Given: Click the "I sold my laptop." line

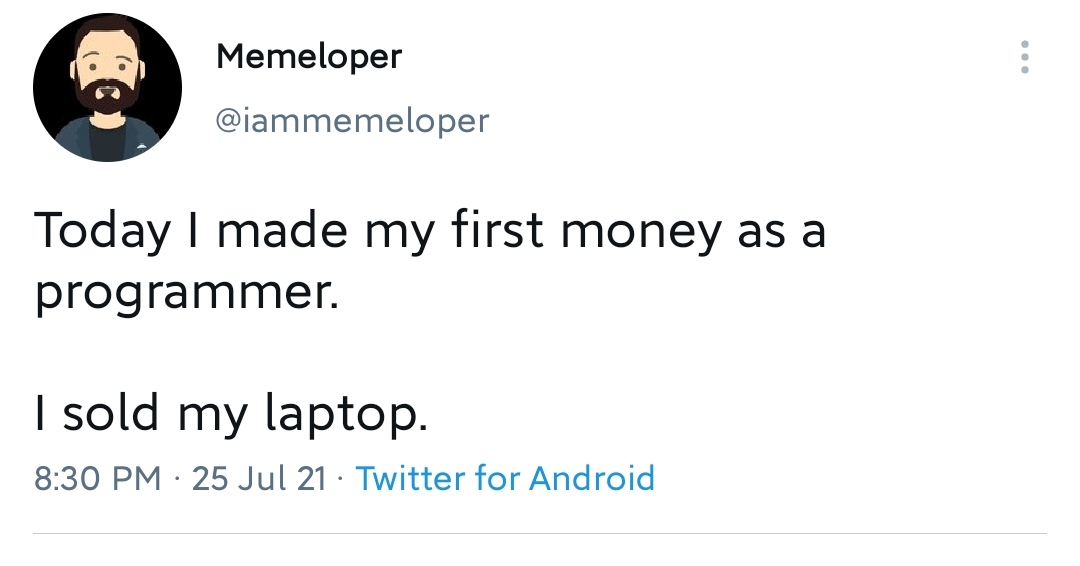Looking at the screenshot, I should [x=231, y=411].
